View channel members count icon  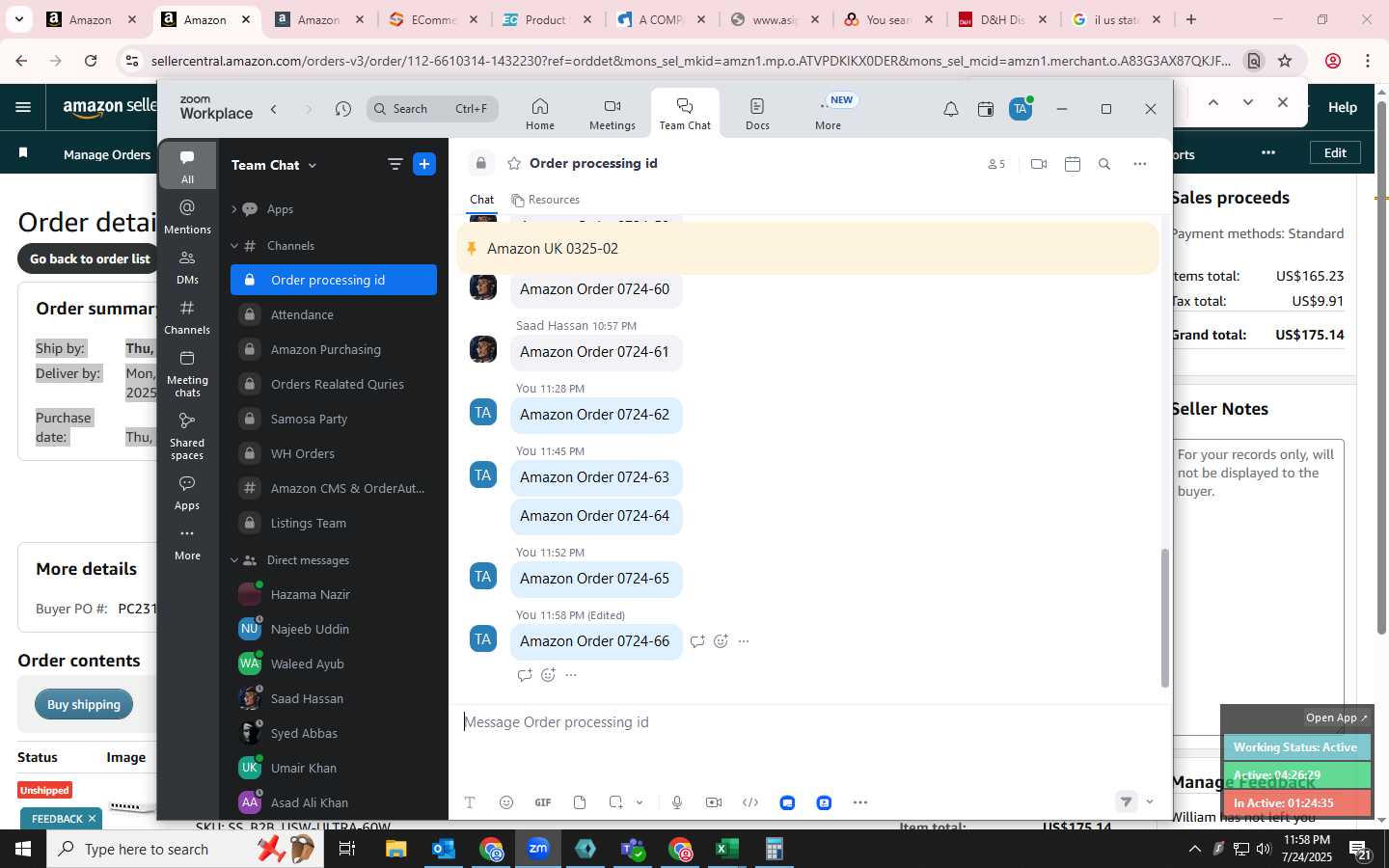[x=996, y=164]
